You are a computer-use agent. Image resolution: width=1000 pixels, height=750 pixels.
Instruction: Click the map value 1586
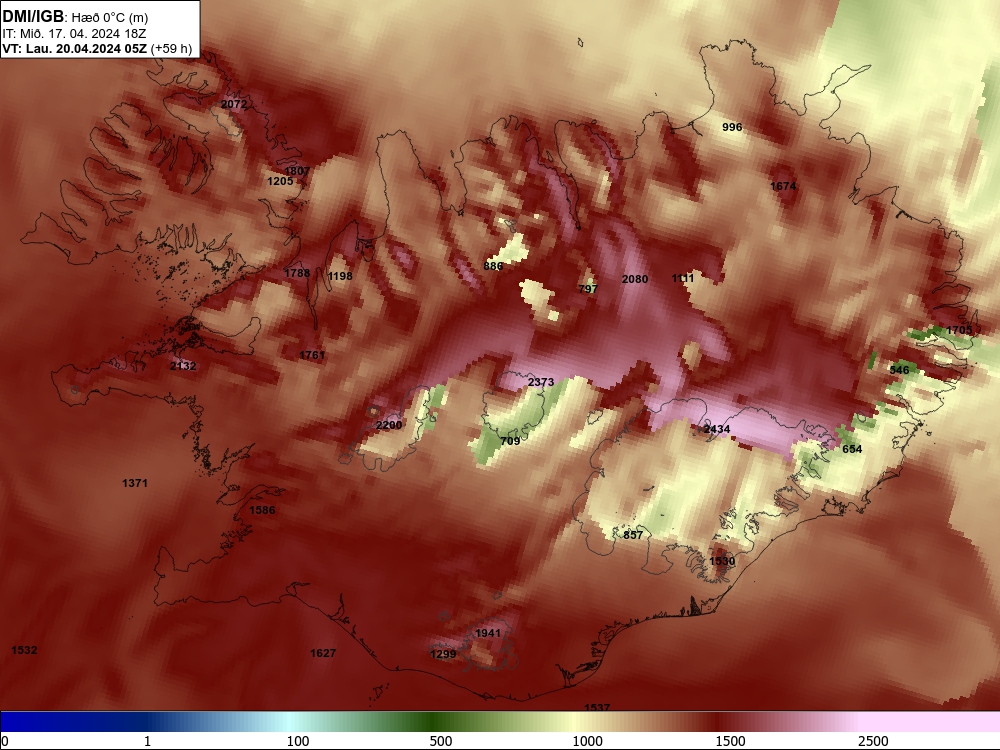[262, 510]
